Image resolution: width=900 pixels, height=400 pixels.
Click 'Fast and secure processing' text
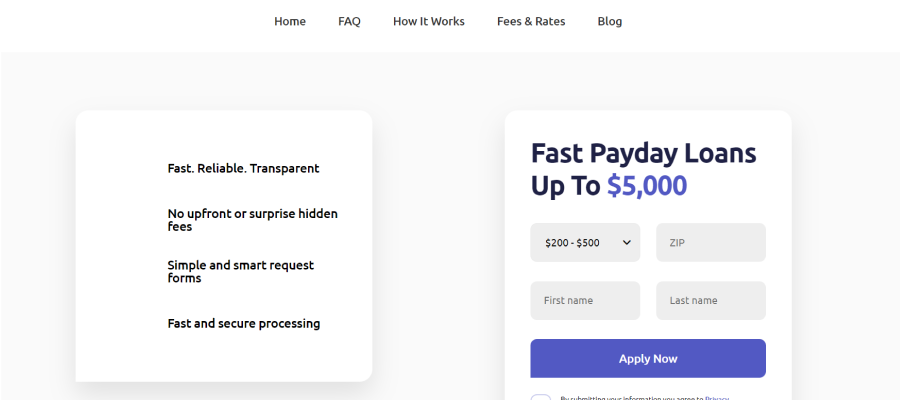(244, 323)
